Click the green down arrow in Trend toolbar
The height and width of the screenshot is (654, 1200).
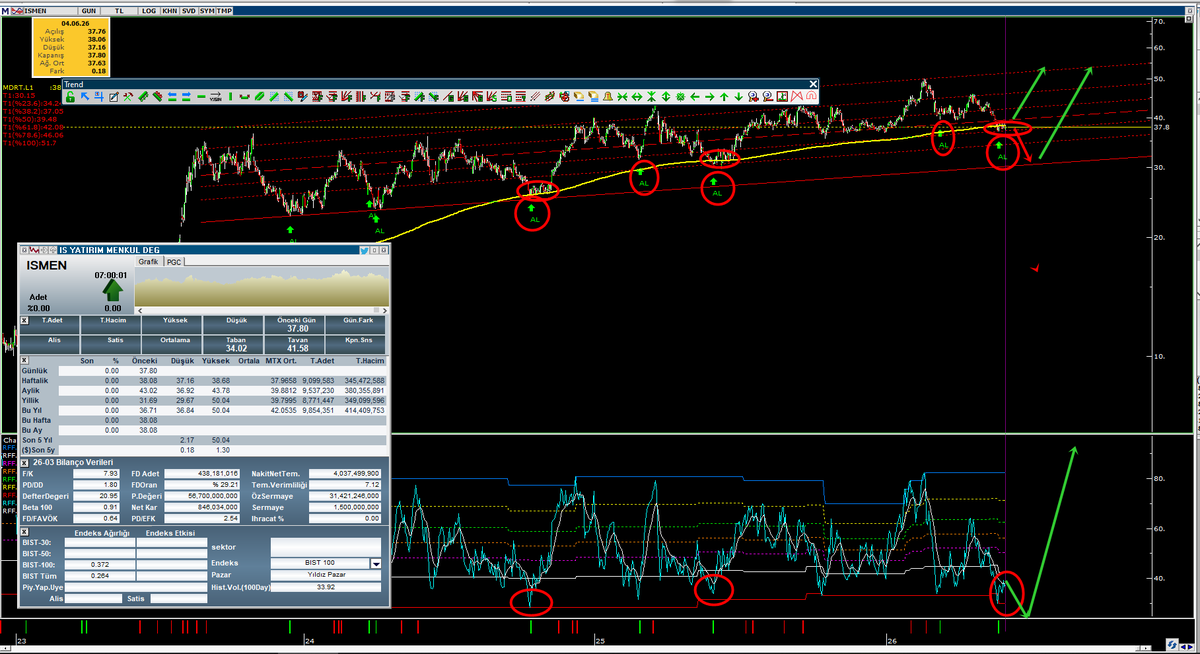click(738, 97)
